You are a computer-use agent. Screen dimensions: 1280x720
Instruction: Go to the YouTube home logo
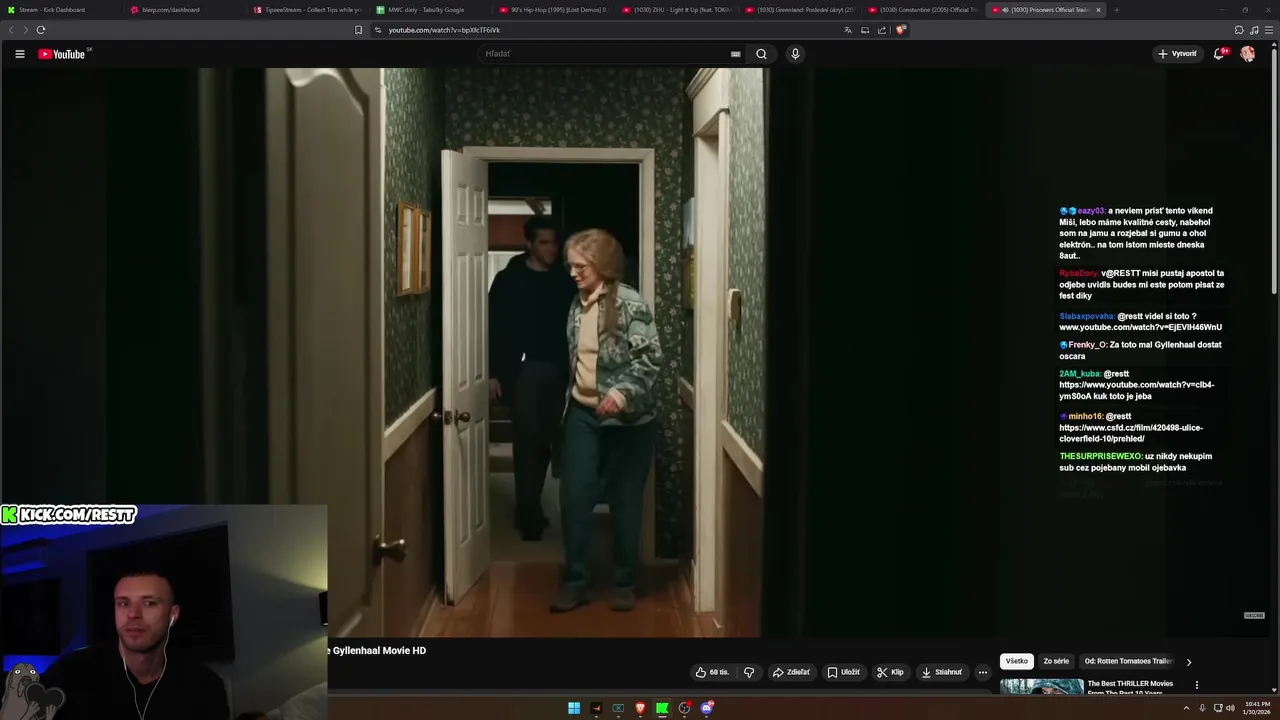coord(62,54)
